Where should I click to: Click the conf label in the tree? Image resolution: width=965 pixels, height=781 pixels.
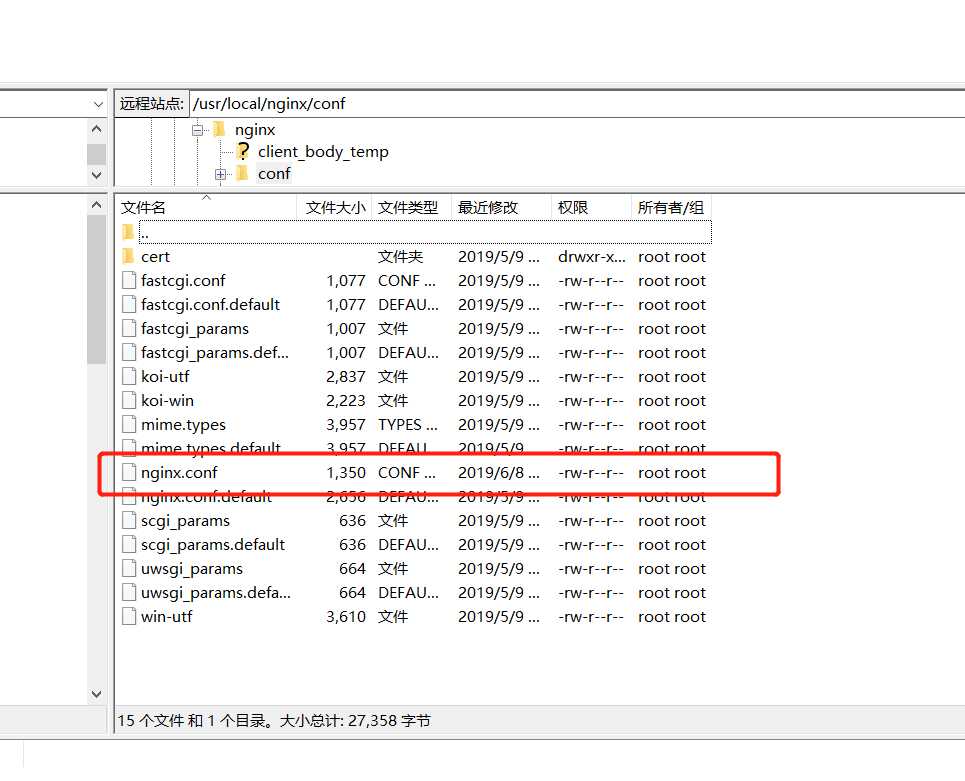[274, 174]
